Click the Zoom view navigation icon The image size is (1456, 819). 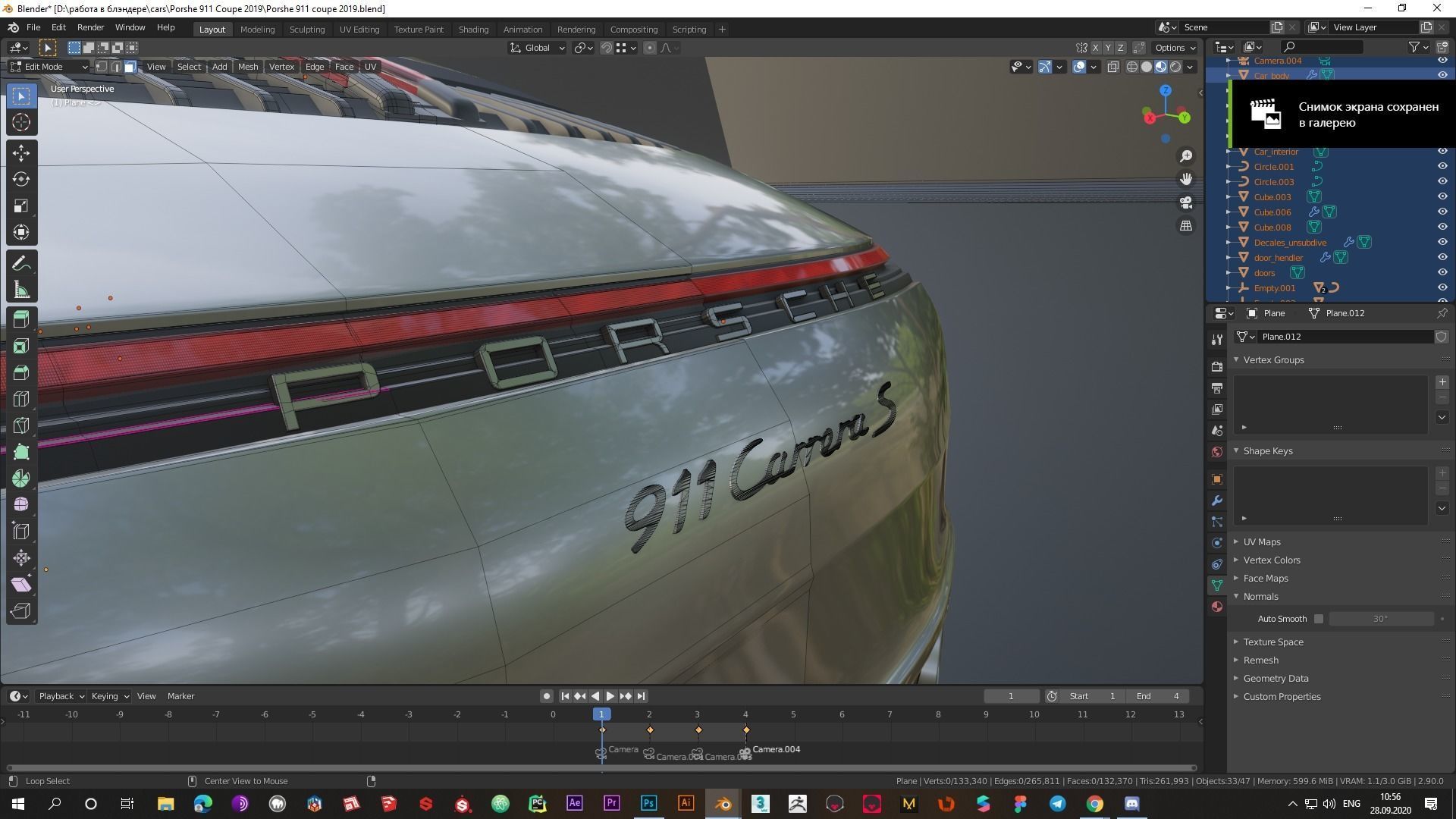click(1186, 156)
